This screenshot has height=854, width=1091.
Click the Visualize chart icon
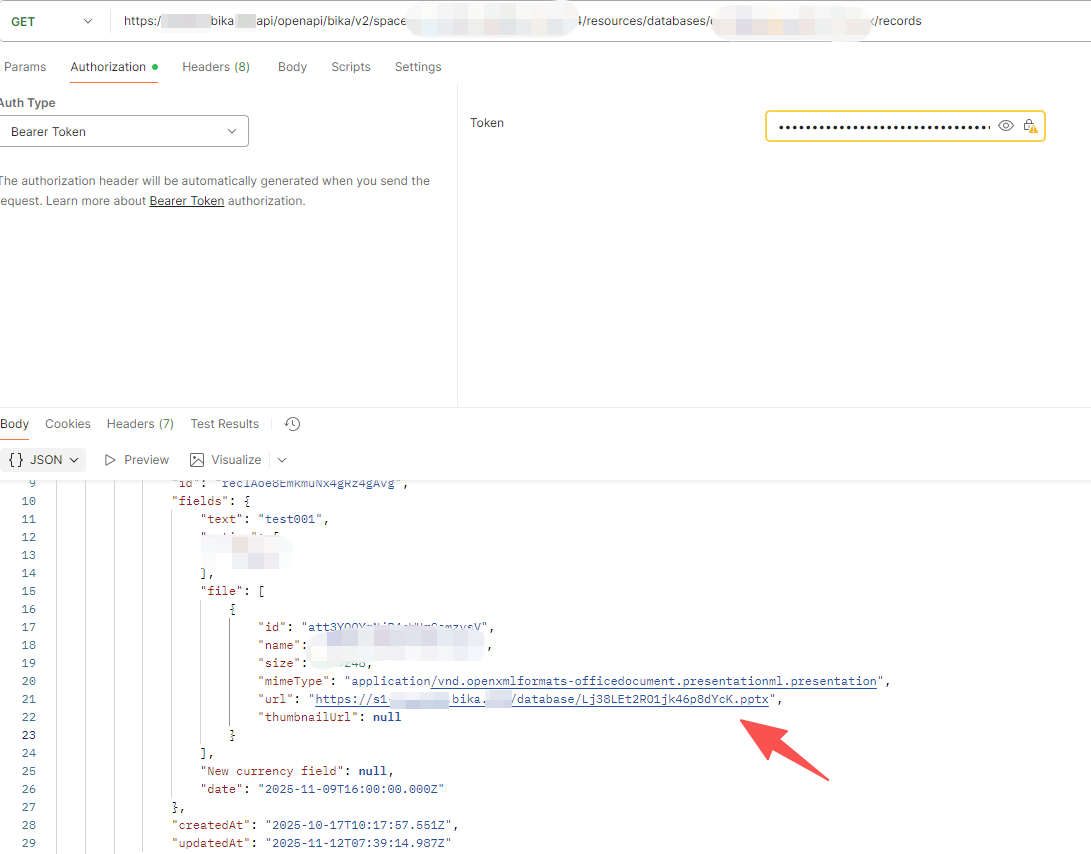tap(197, 460)
